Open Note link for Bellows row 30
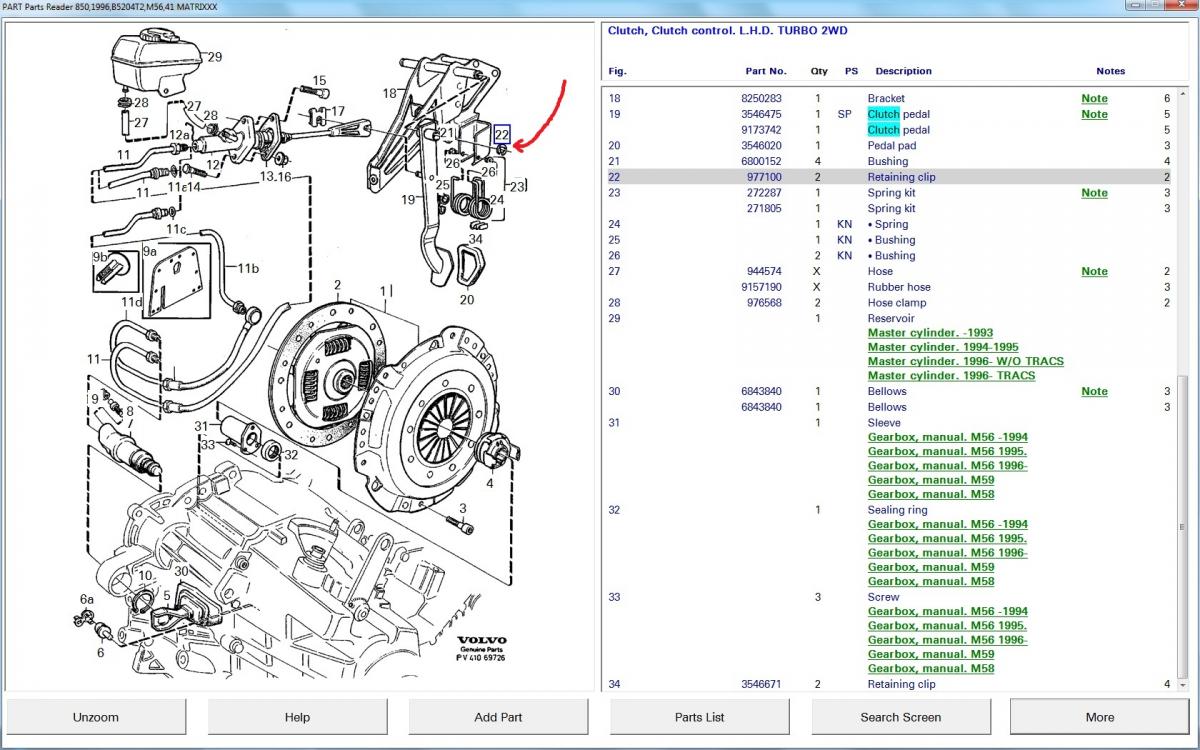The width and height of the screenshot is (1200, 750). [x=1094, y=391]
